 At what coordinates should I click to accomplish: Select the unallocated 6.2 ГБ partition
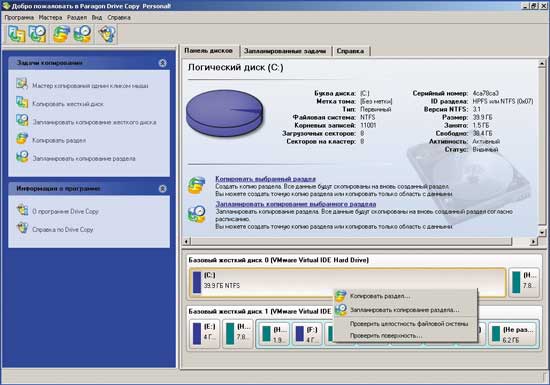click(513, 334)
